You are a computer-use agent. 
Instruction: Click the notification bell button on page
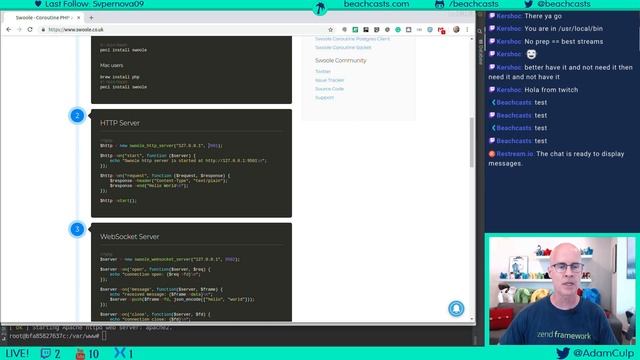(x=456, y=309)
